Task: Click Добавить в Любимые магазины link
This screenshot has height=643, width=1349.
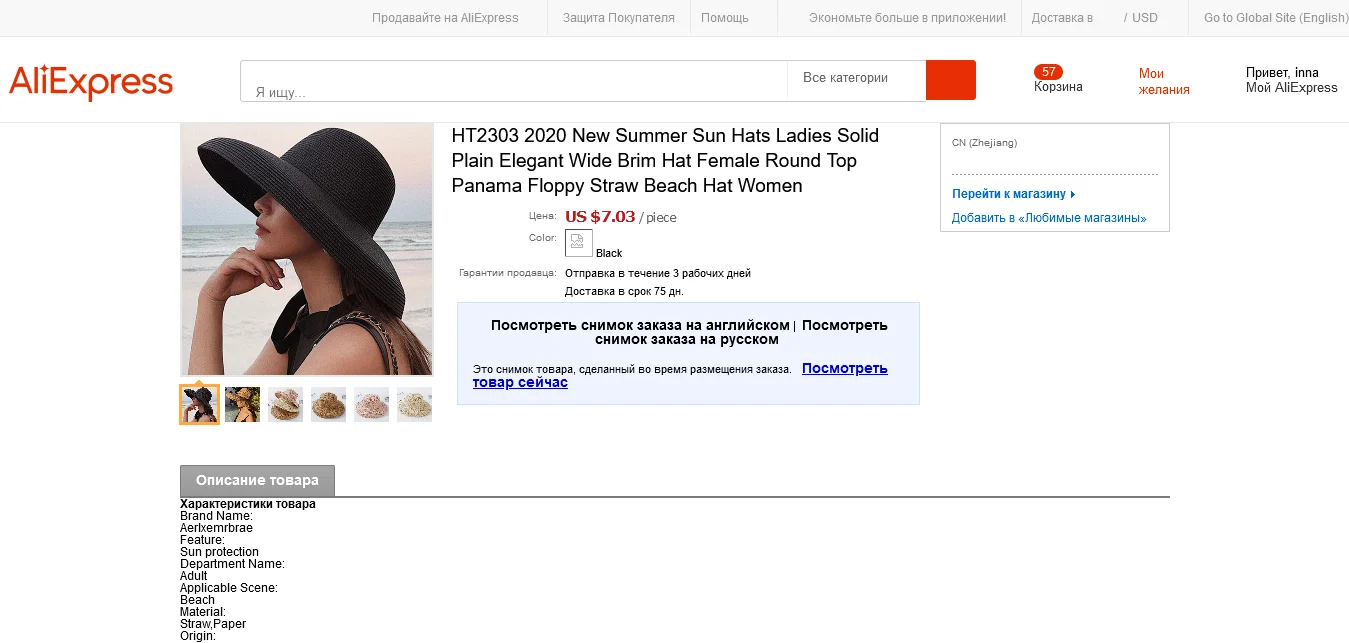Action: (x=1049, y=218)
